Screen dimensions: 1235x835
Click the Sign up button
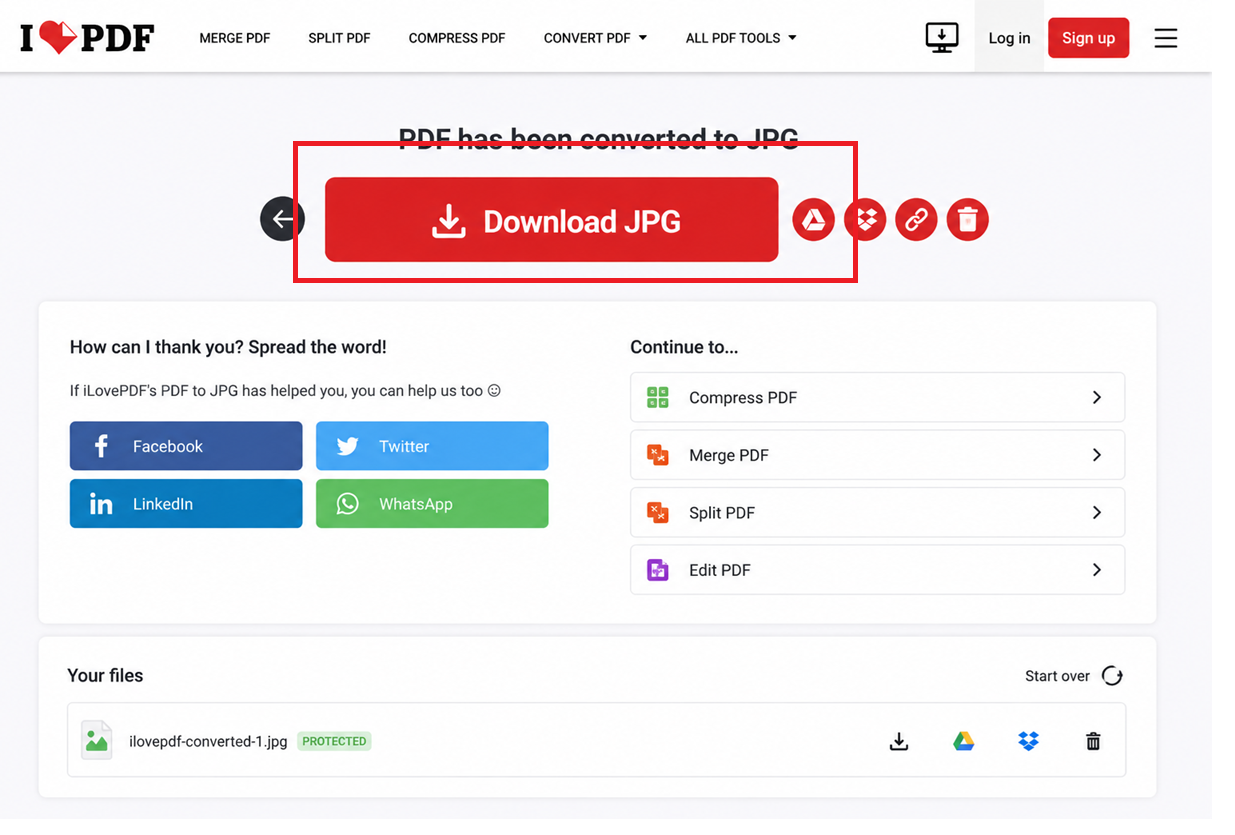(1088, 38)
